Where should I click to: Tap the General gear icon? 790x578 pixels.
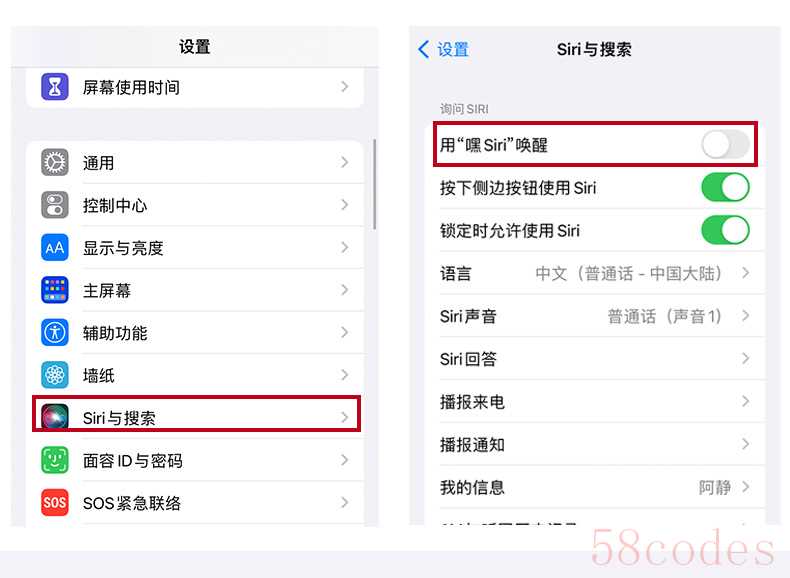pyautogui.click(x=54, y=162)
